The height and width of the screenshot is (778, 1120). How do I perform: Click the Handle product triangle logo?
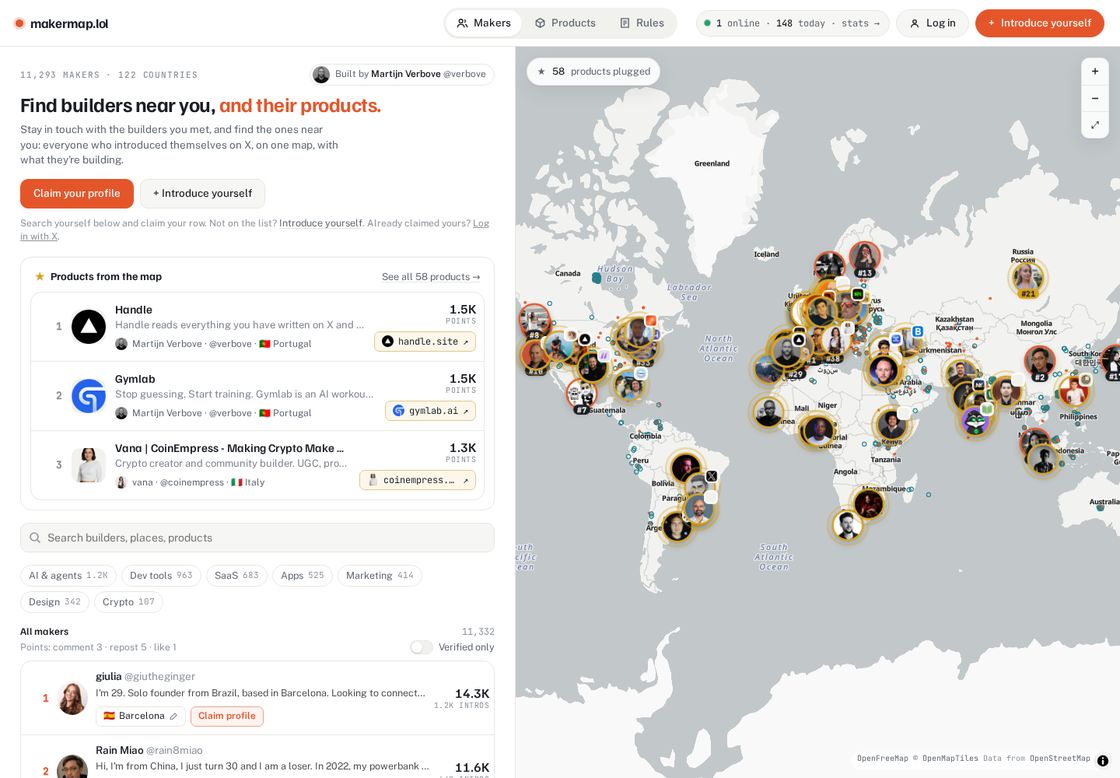[x=89, y=326]
